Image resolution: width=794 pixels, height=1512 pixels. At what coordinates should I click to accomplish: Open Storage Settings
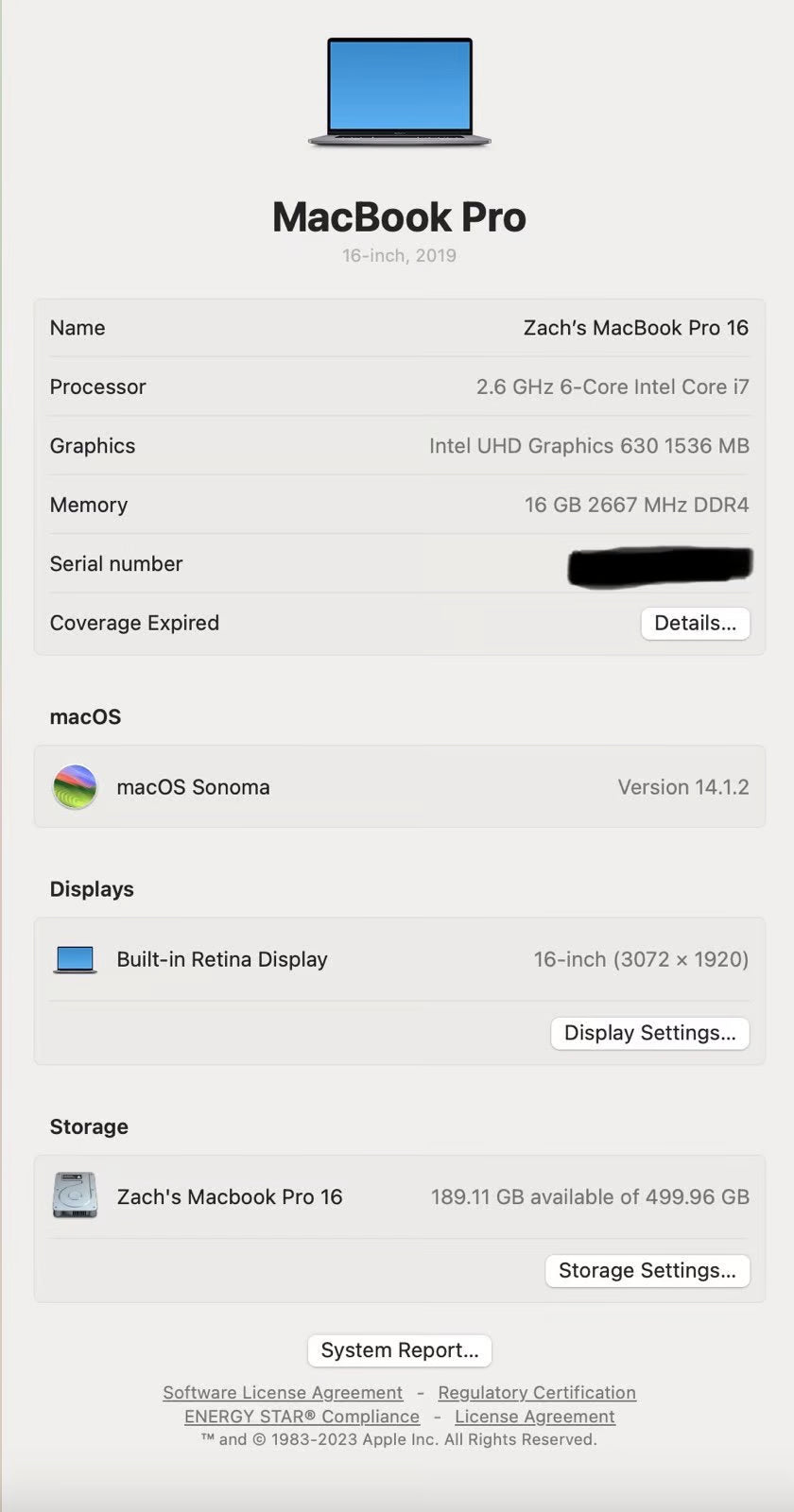coord(647,1270)
